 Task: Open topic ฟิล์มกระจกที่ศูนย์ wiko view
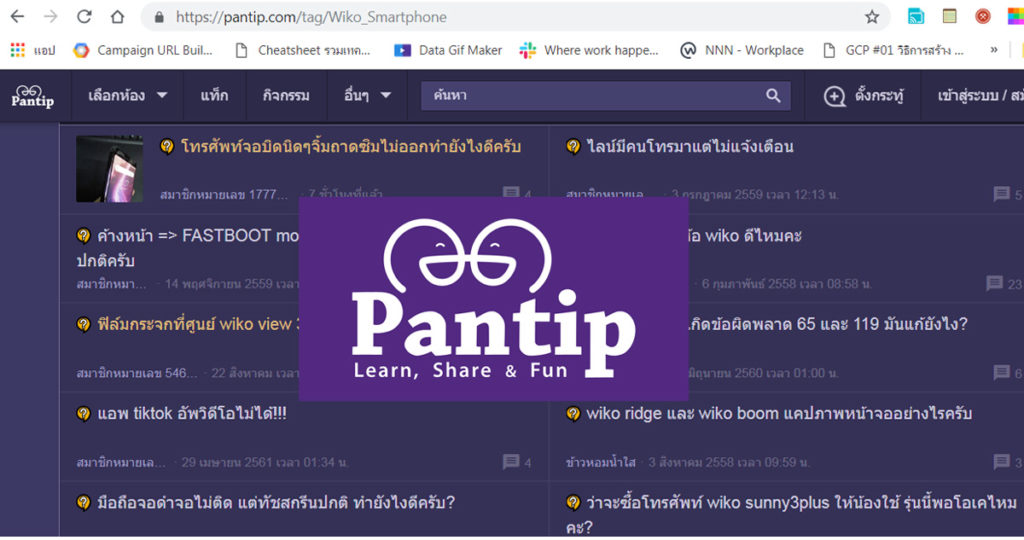click(x=198, y=324)
